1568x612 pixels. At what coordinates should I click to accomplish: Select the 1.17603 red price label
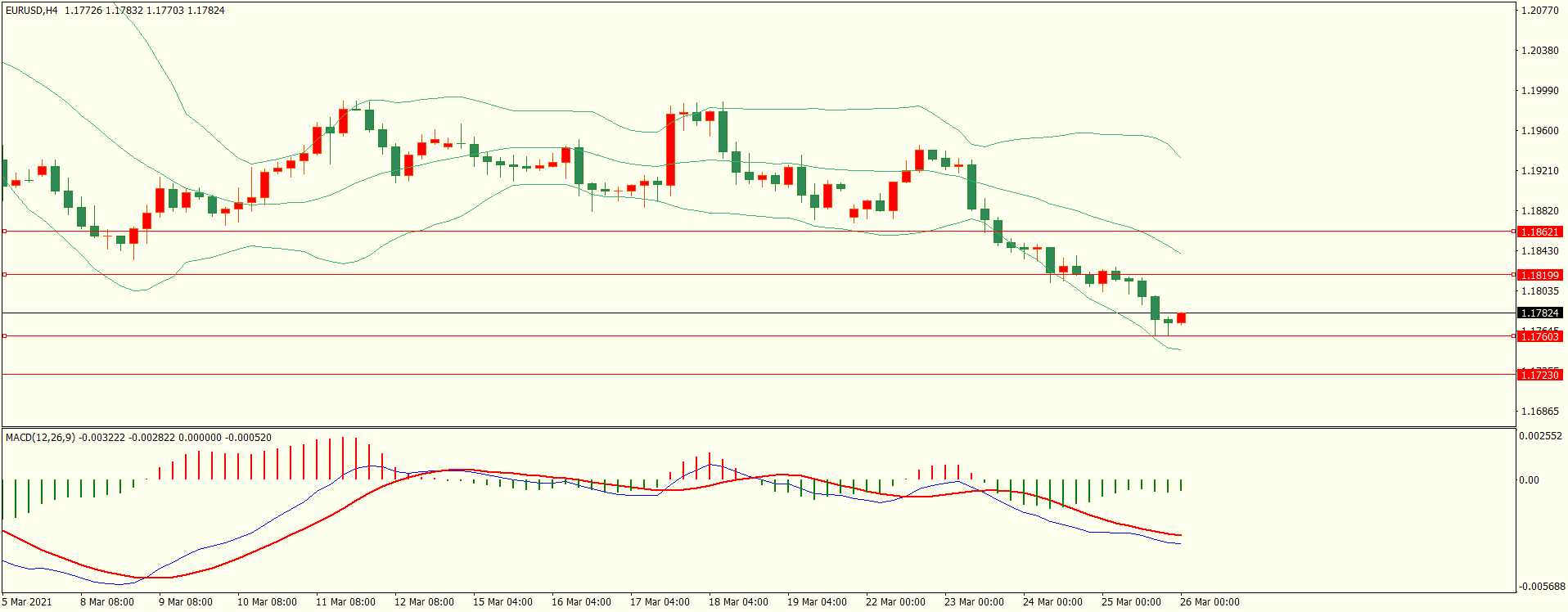click(x=1539, y=337)
